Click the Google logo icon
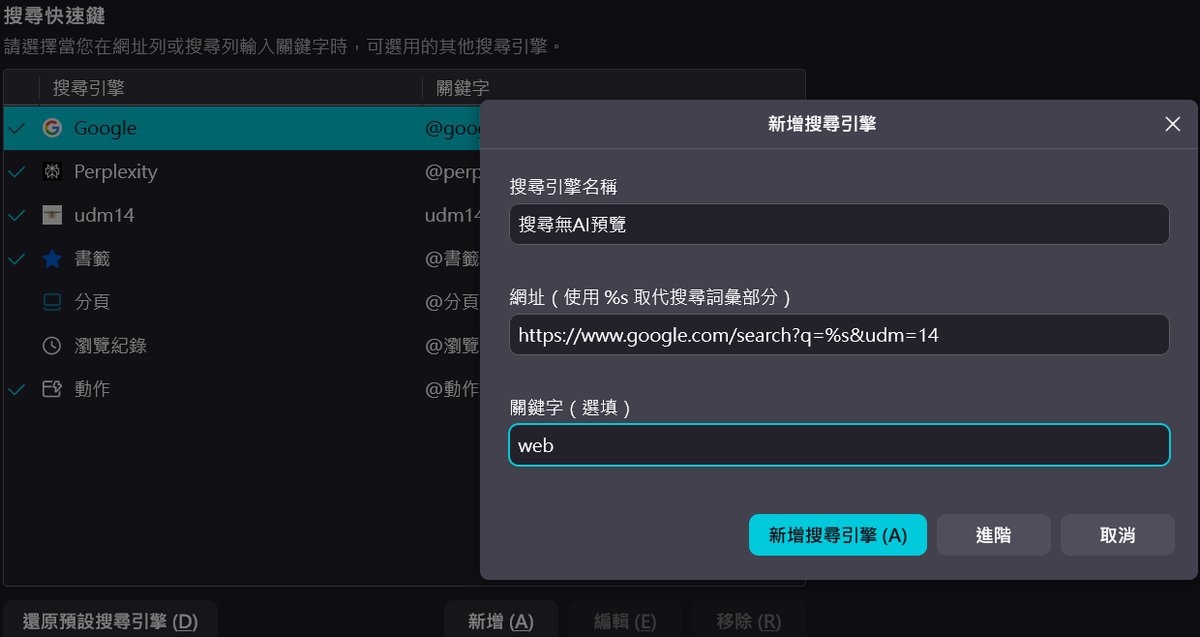The height and width of the screenshot is (637, 1200). pyautogui.click(x=52, y=128)
